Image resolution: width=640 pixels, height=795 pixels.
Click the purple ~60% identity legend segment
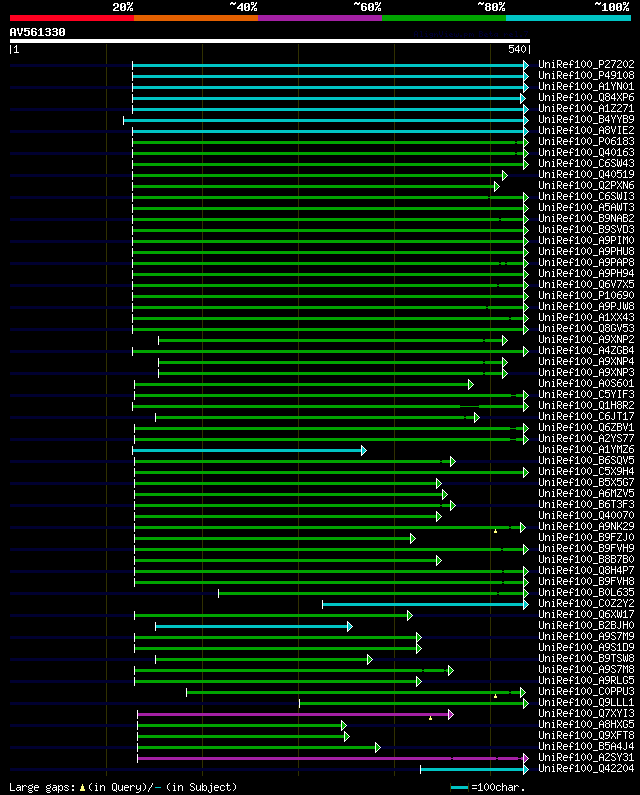pos(320,18)
